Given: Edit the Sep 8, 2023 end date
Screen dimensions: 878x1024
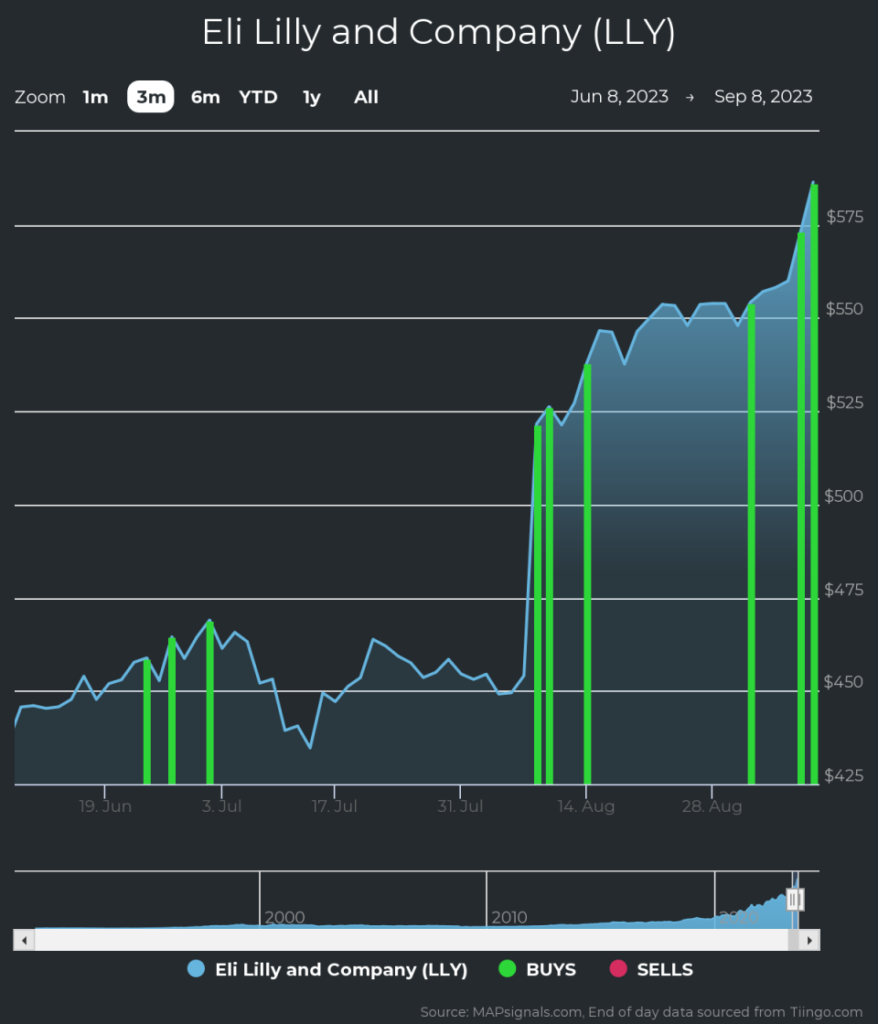Looking at the screenshot, I should (763, 97).
